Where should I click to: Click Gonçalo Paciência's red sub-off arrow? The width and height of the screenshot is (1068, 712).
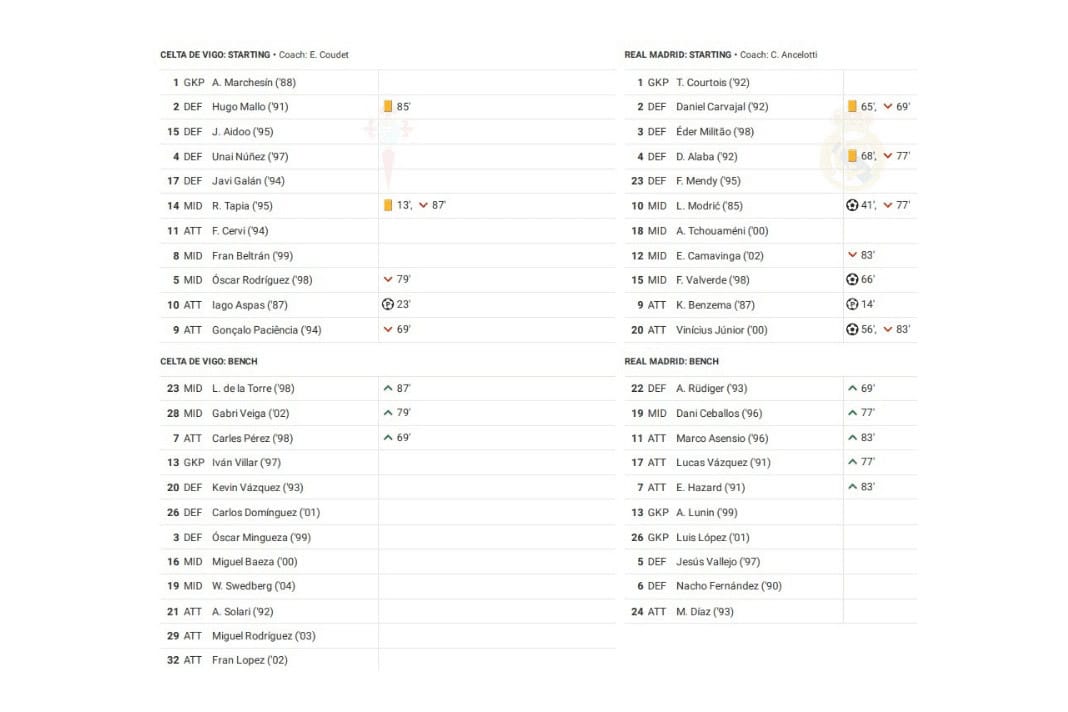click(388, 330)
